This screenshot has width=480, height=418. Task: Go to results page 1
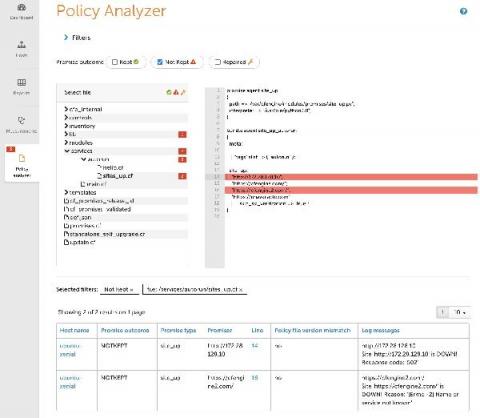[443, 312]
